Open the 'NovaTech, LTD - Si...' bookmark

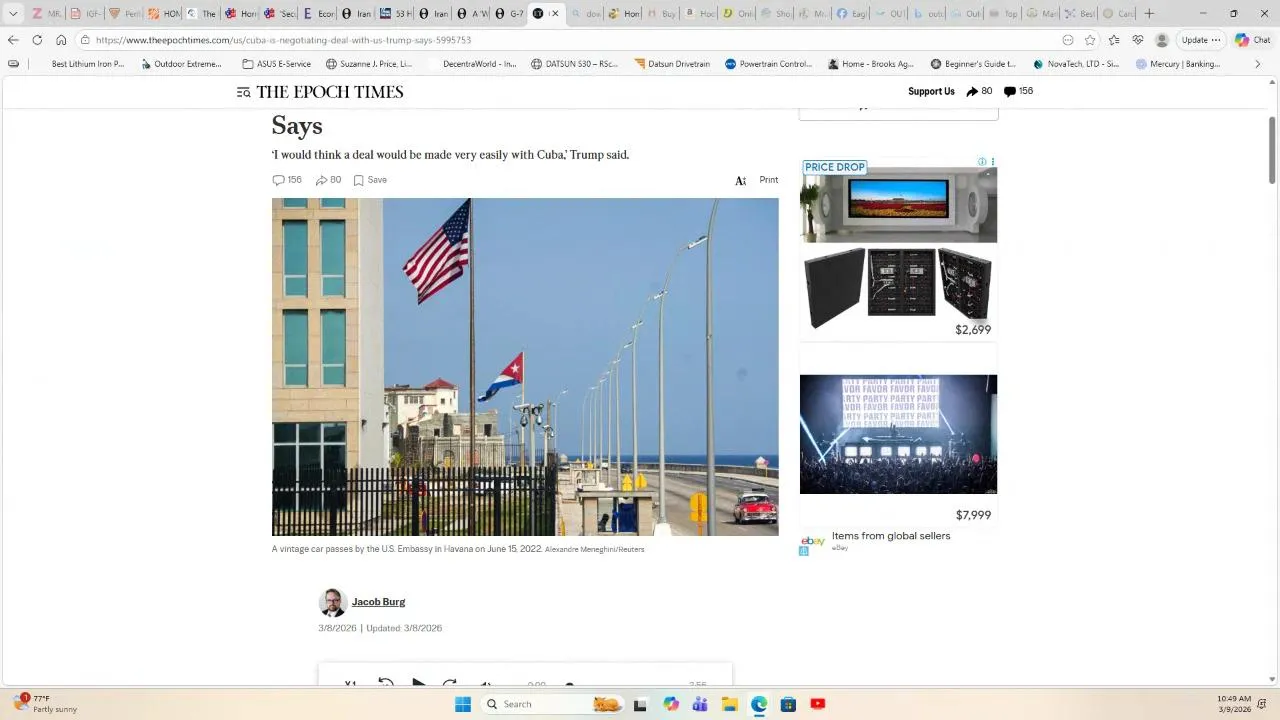(1076, 64)
